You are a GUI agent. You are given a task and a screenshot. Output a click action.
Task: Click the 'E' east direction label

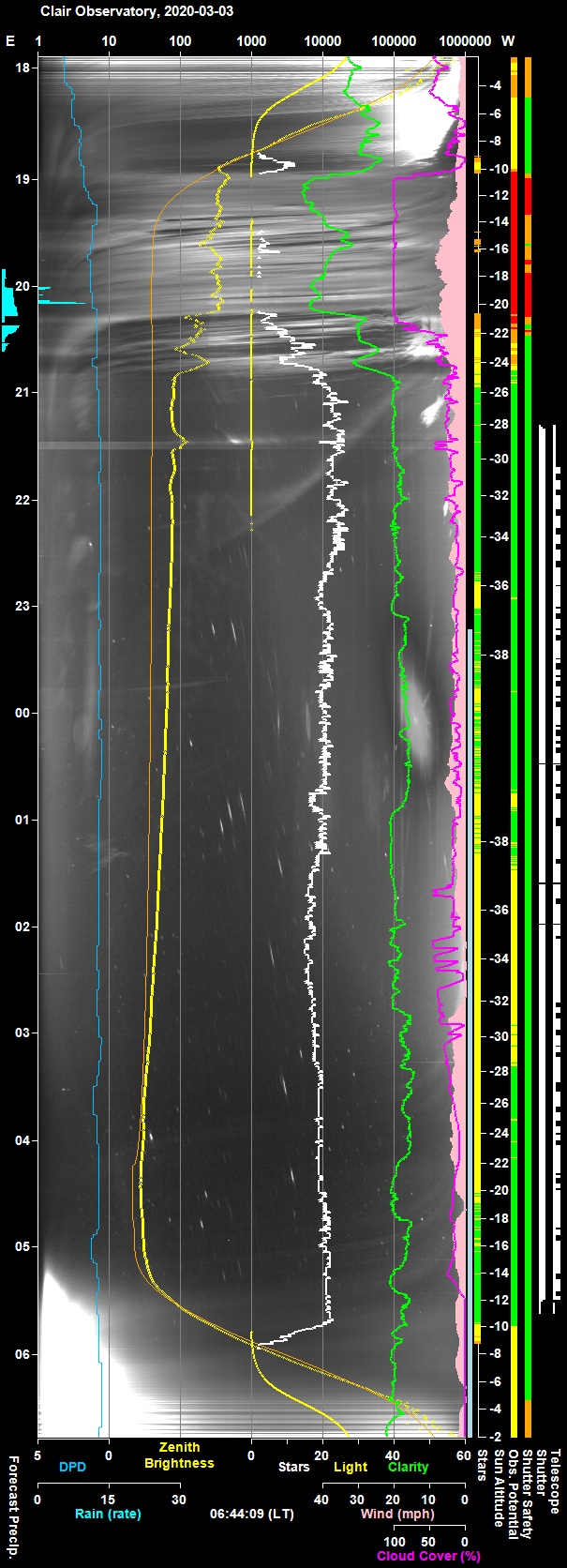coord(10,41)
